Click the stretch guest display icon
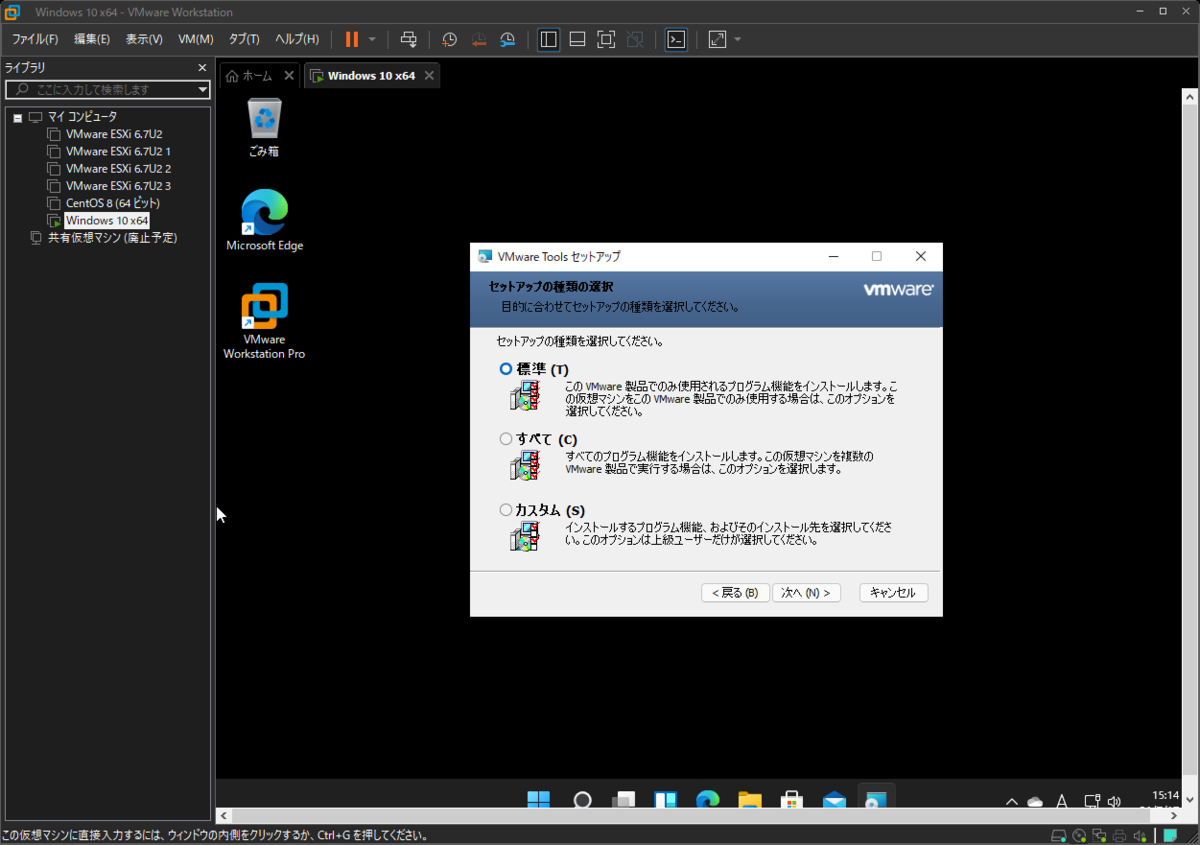This screenshot has width=1200, height=845. pos(717,39)
